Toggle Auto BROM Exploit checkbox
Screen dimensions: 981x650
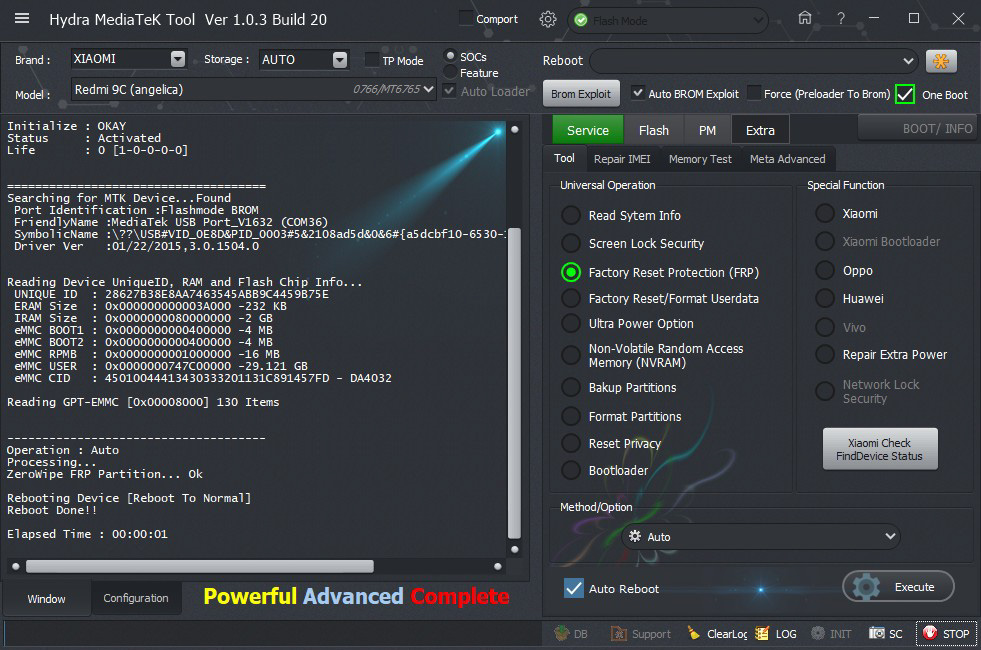[638, 93]
